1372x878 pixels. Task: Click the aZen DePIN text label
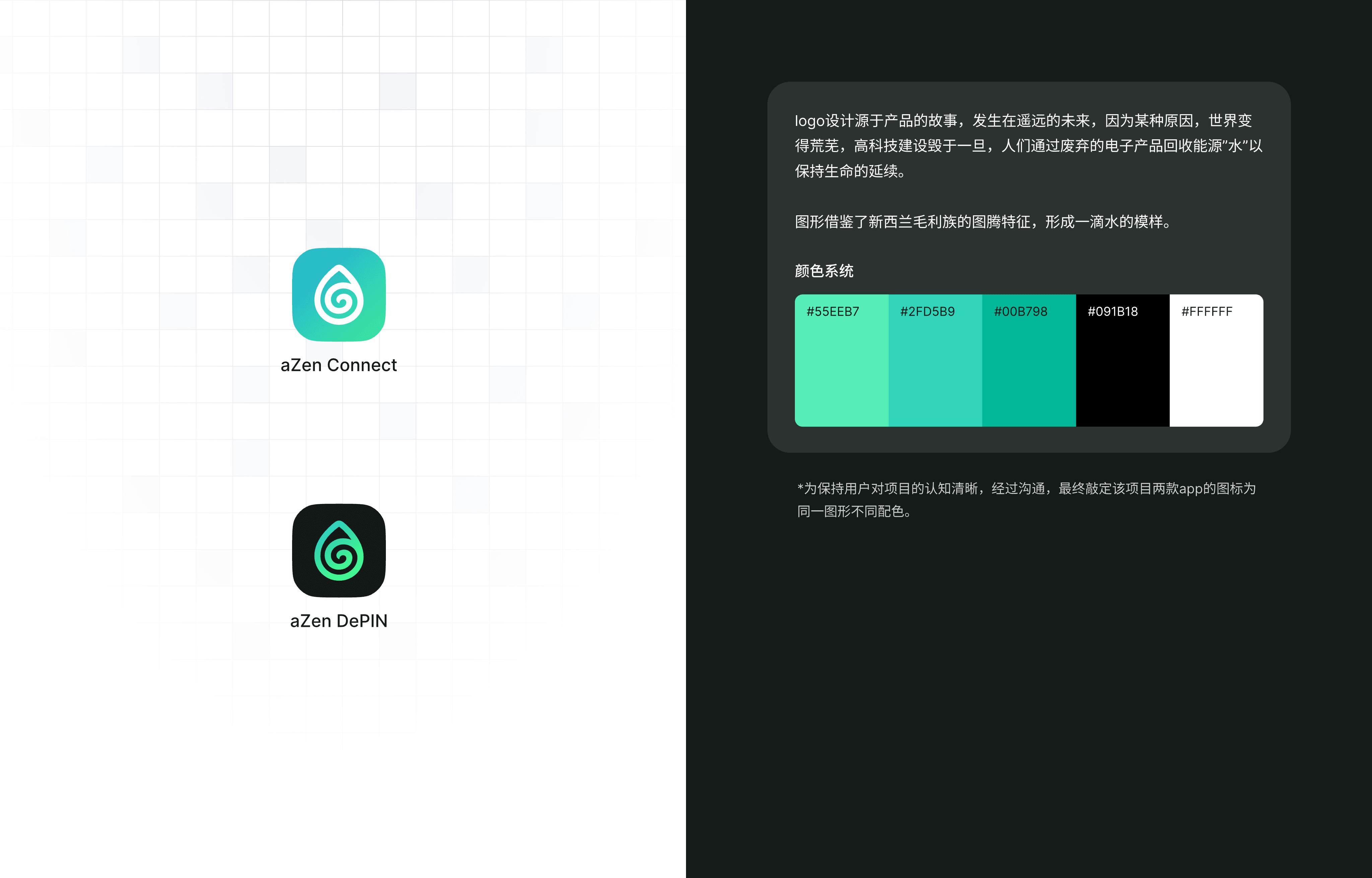coord(338,621)
